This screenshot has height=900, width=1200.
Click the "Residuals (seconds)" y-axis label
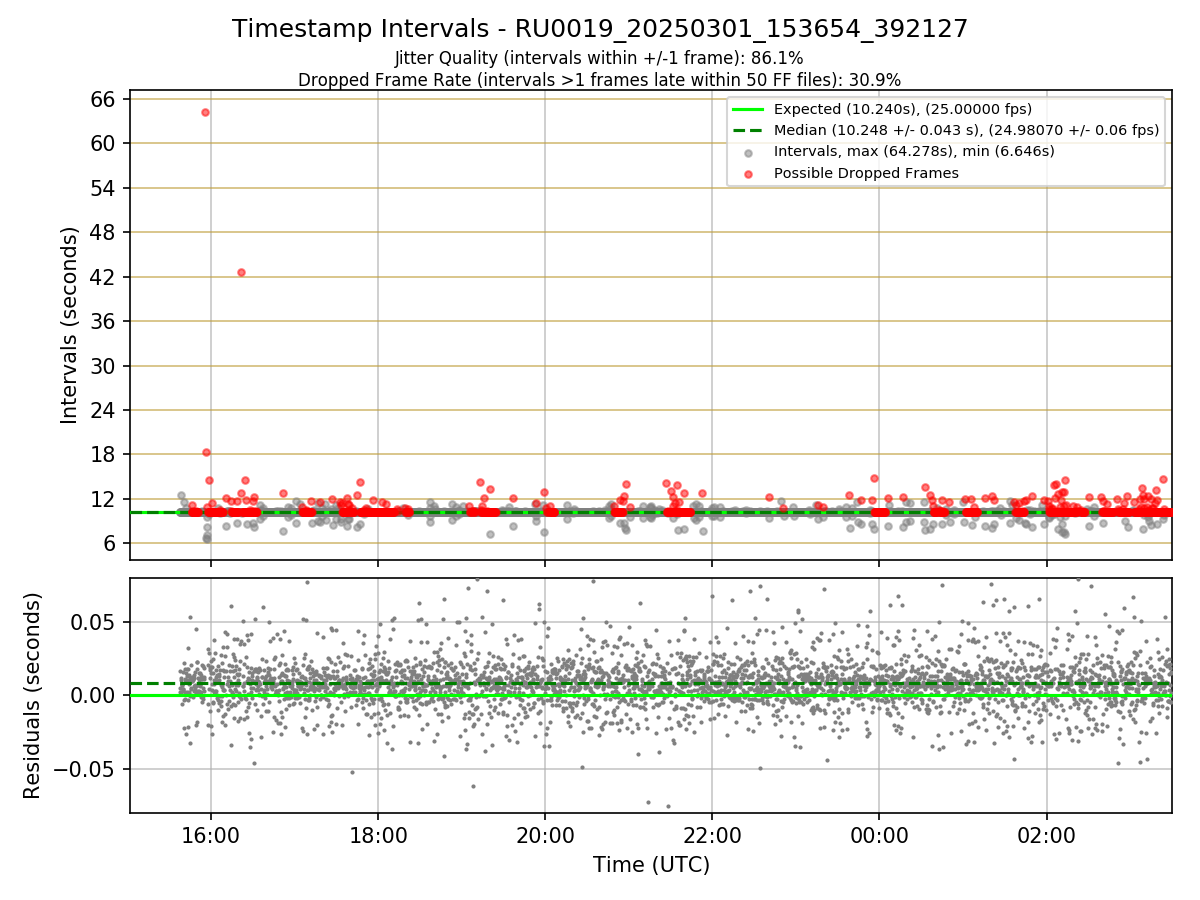[32, 695]
